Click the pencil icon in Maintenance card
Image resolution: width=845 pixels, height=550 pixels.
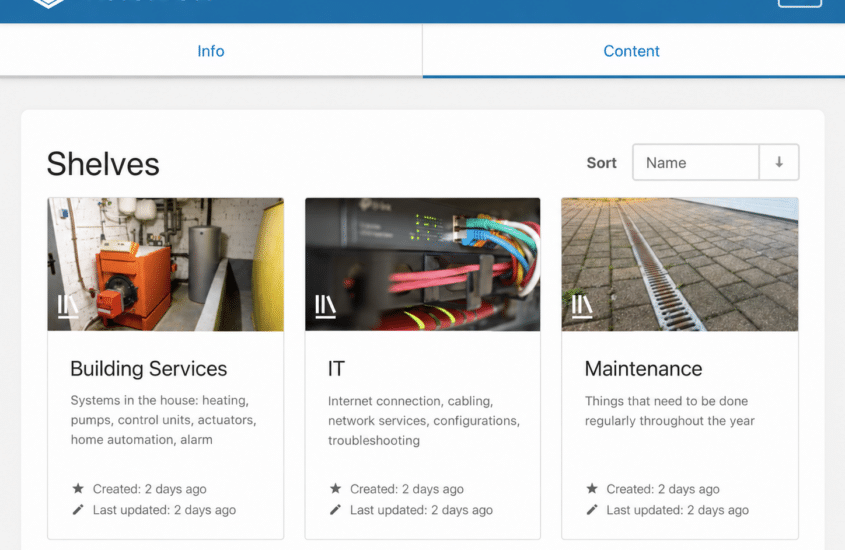coord(592,510)
